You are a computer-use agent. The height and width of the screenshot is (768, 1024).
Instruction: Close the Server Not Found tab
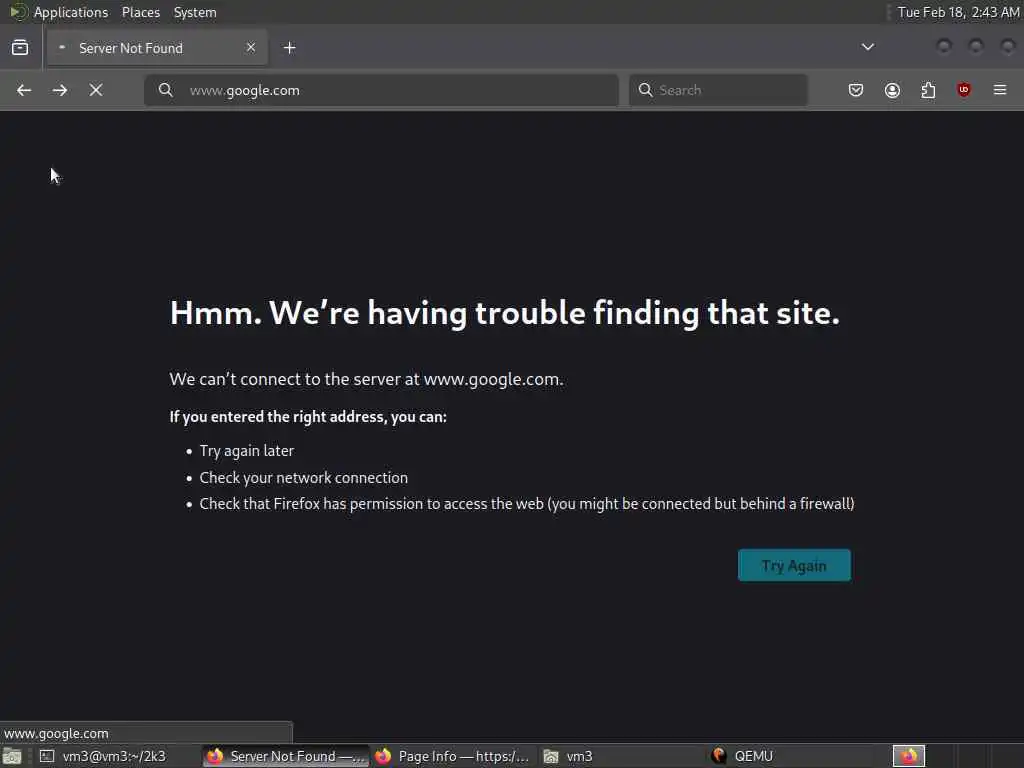tap(251, 47)
